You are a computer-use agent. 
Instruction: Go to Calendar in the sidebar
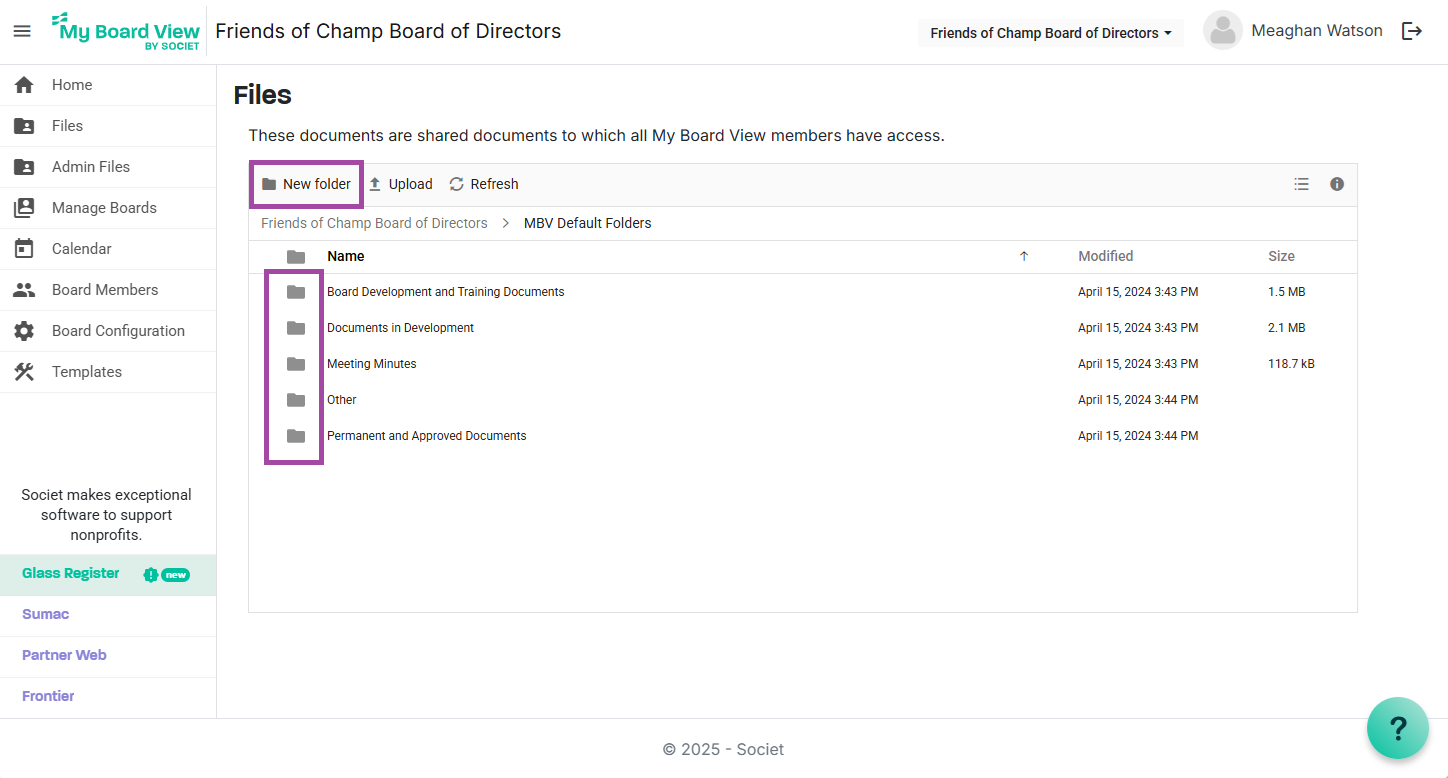pos(82,249)
